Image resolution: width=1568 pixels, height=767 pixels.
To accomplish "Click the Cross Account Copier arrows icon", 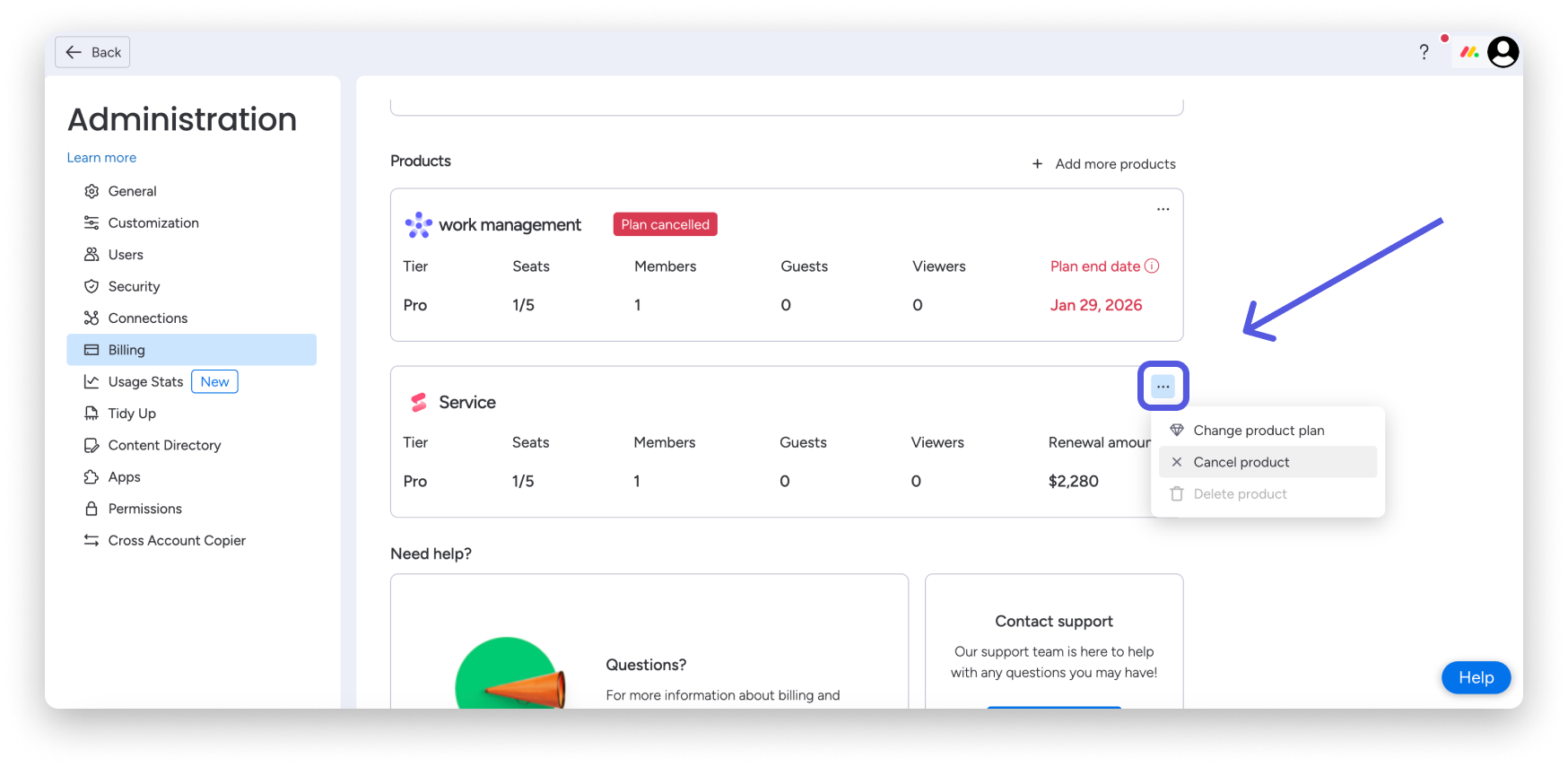I will click(91, 540).
